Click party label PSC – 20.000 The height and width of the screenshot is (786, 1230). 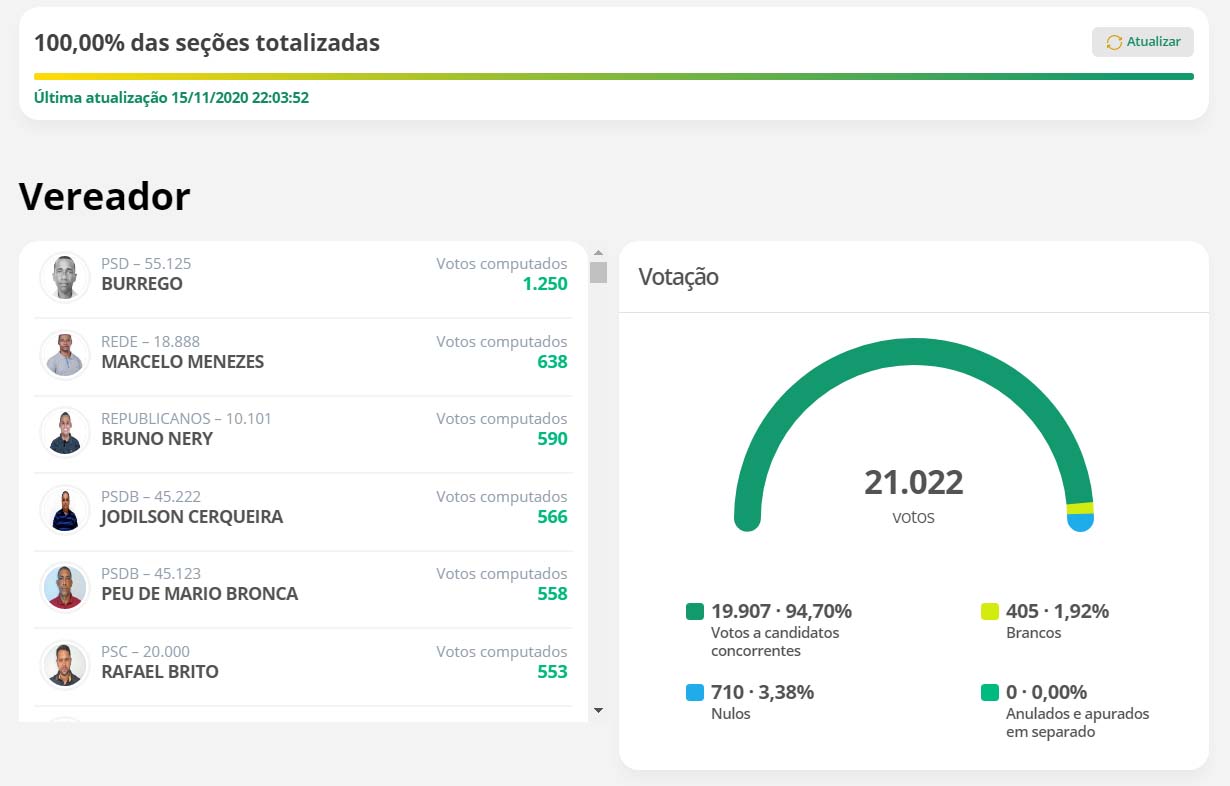(x=145, y=652)
